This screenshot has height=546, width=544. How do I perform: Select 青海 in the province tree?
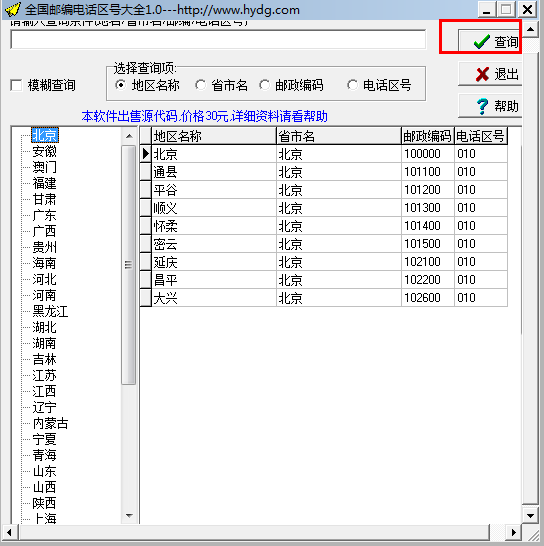click(x=44, y=455)
